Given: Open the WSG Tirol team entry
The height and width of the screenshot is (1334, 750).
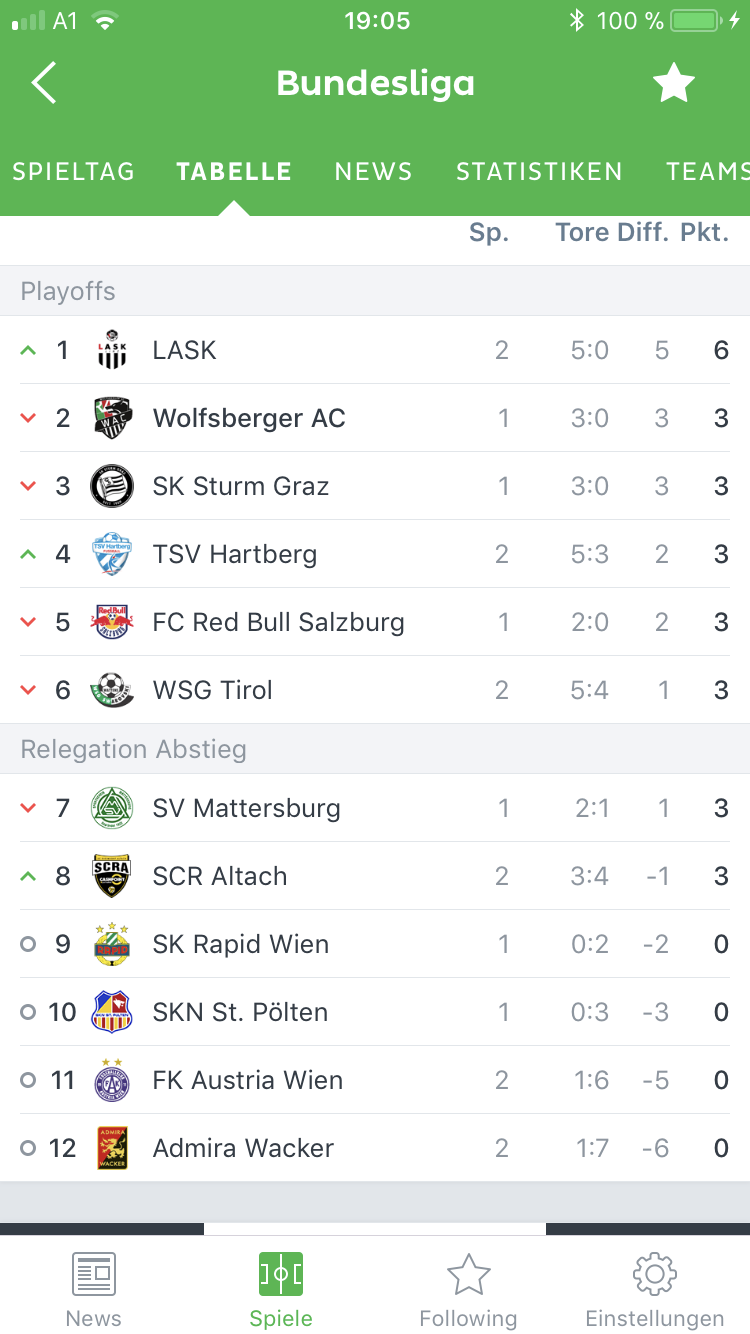Looking at the screenshot, I should pos(213,690).
